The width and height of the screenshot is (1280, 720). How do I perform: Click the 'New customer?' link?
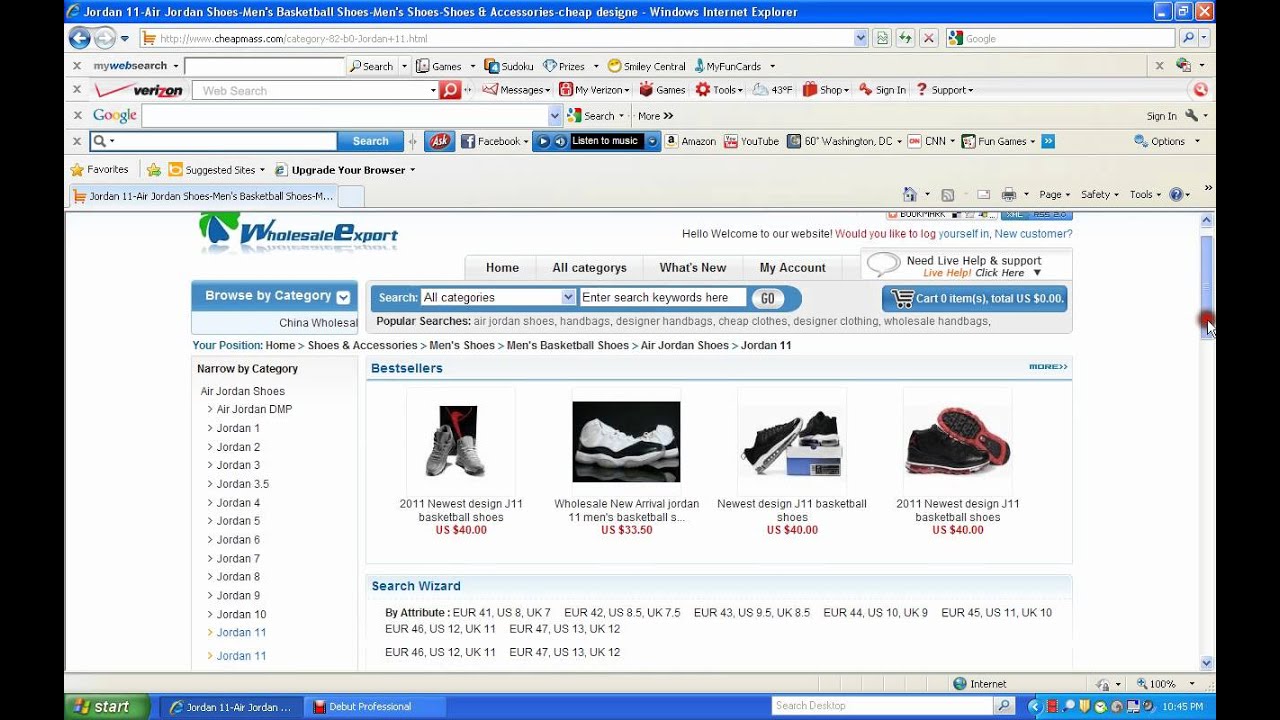click(1033, 234)
